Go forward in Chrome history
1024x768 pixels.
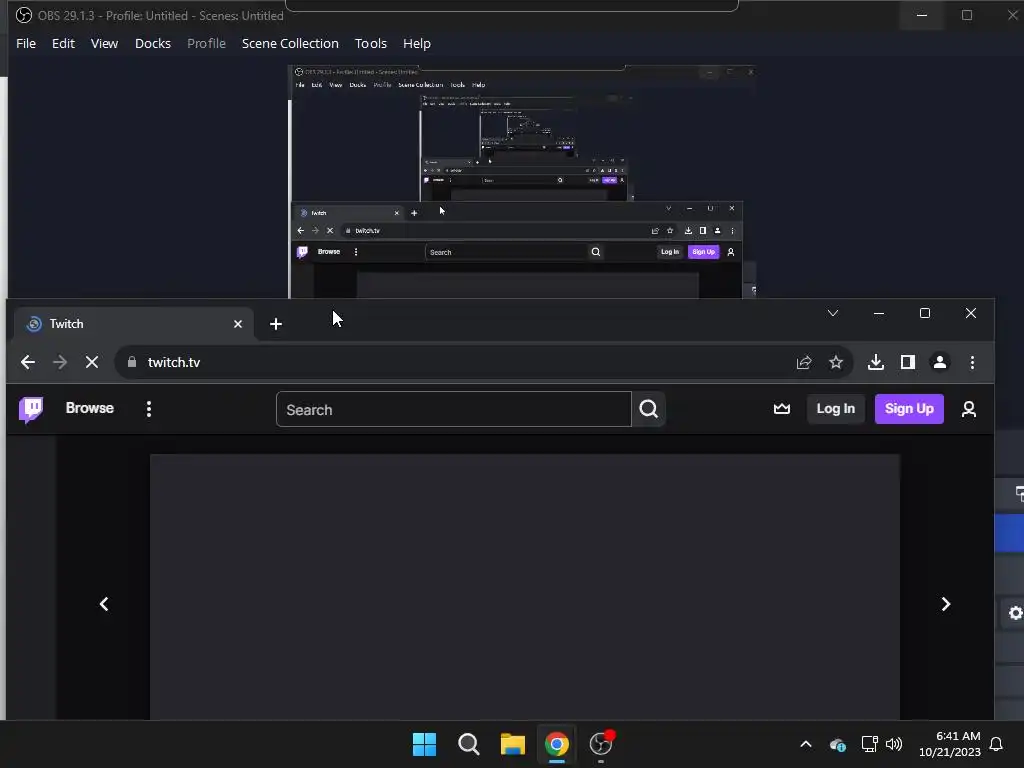[60, 362]
